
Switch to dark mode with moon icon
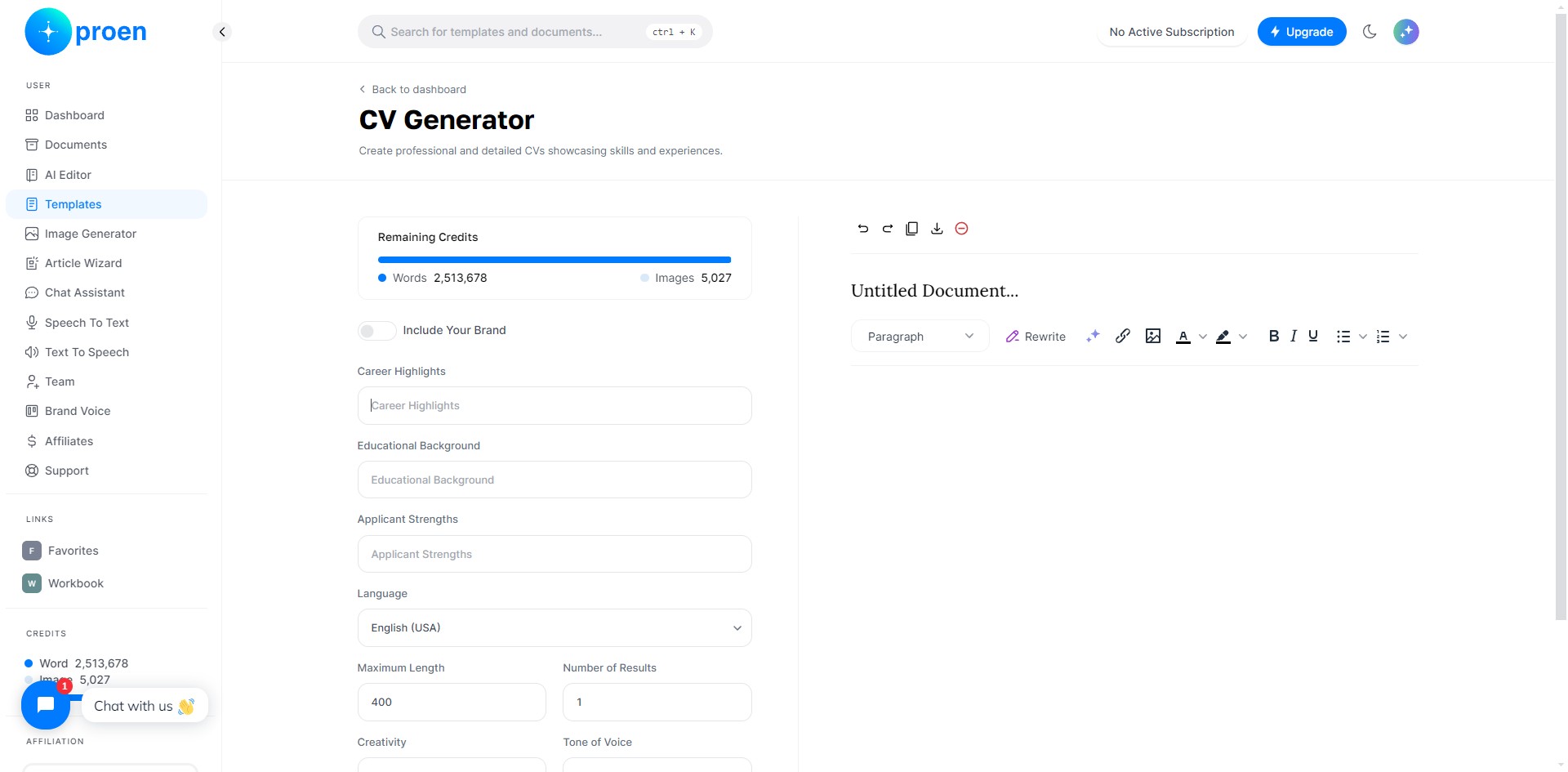click(1370, 32)
